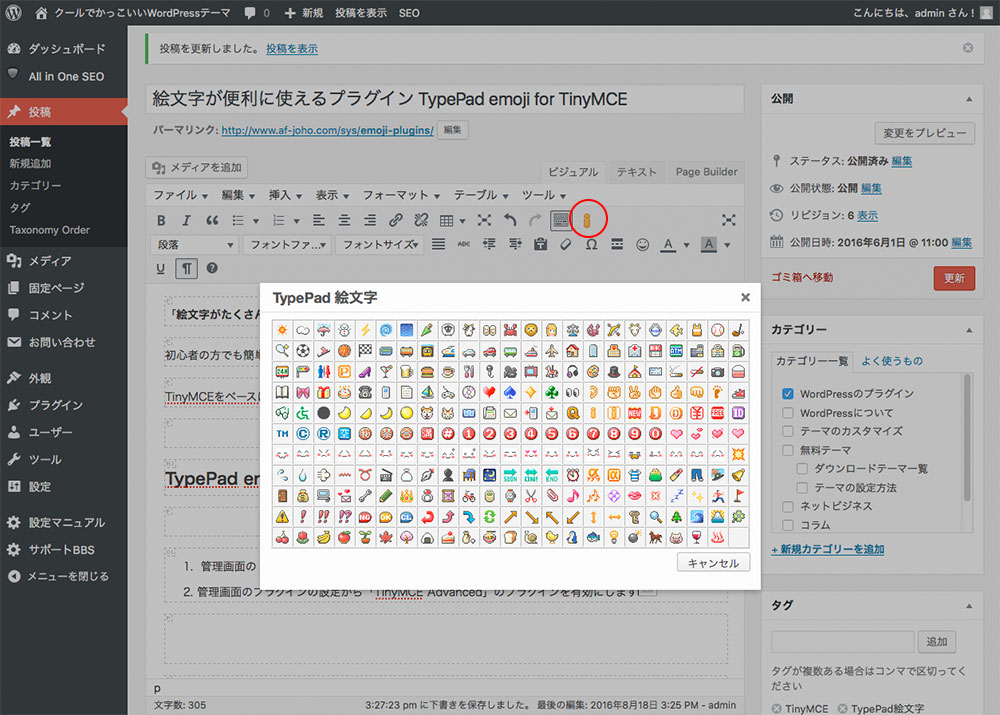Insert a blockquote
This screenshot has height=715, width=1000.
(212, 220)
